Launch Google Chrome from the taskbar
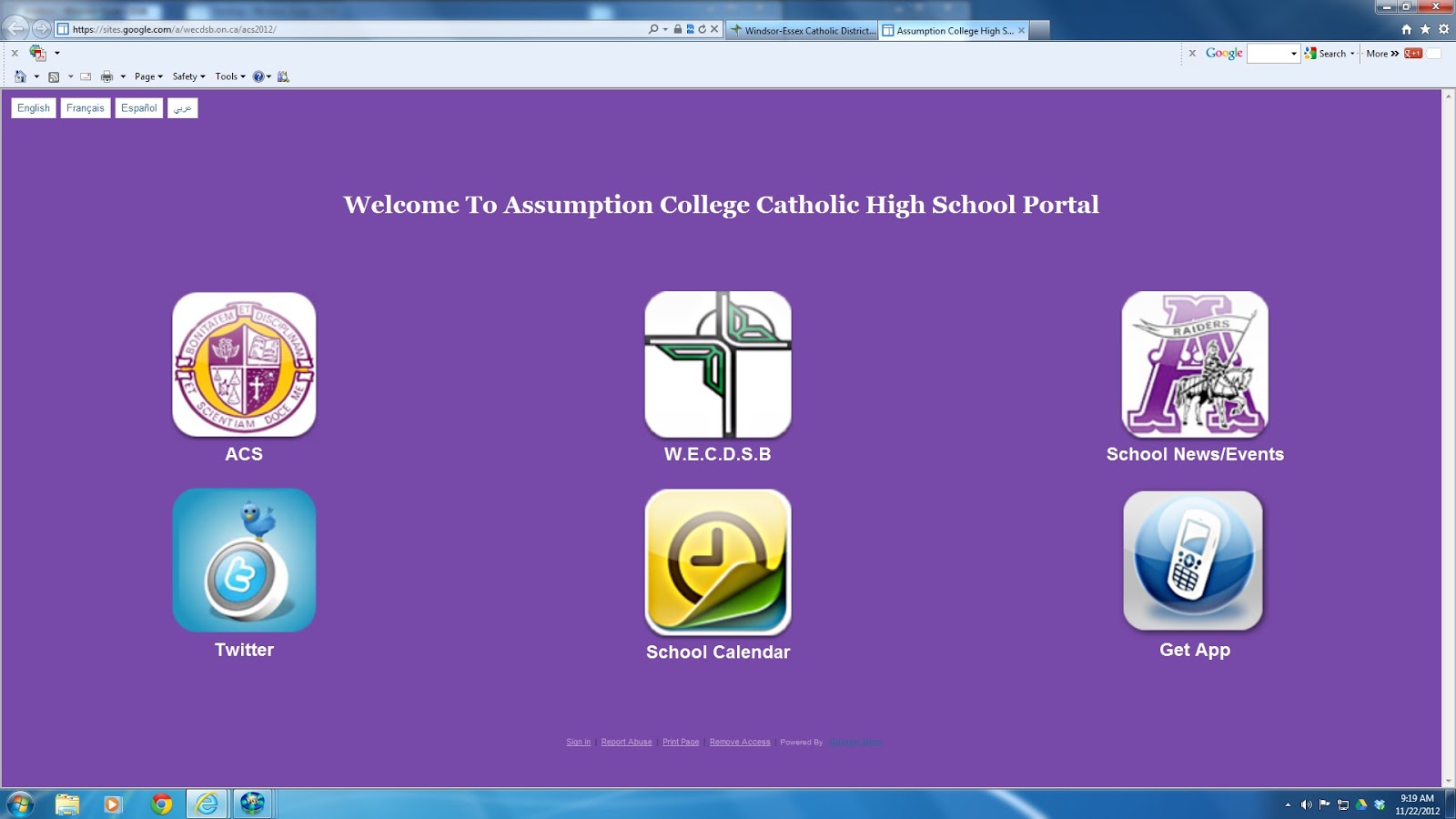This screenshot has width=1456, height=819. tap(162, 804)
